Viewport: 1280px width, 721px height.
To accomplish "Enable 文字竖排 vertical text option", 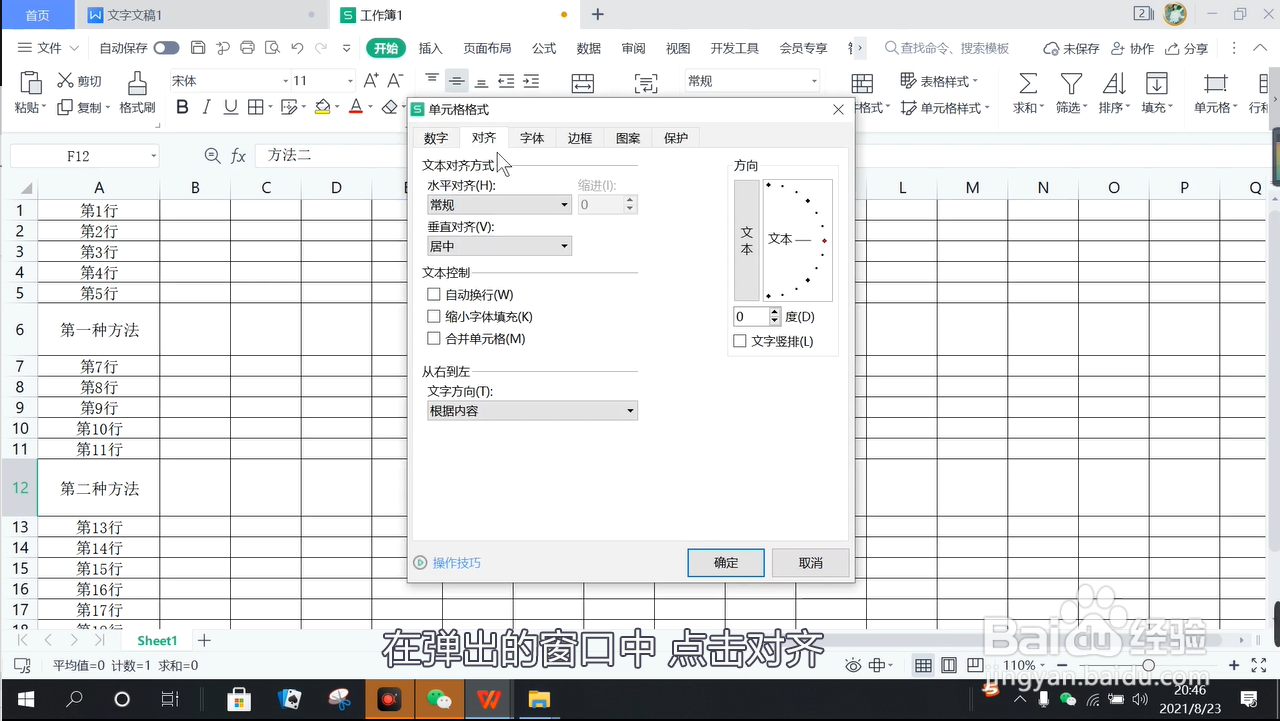I will pos(738,341).
